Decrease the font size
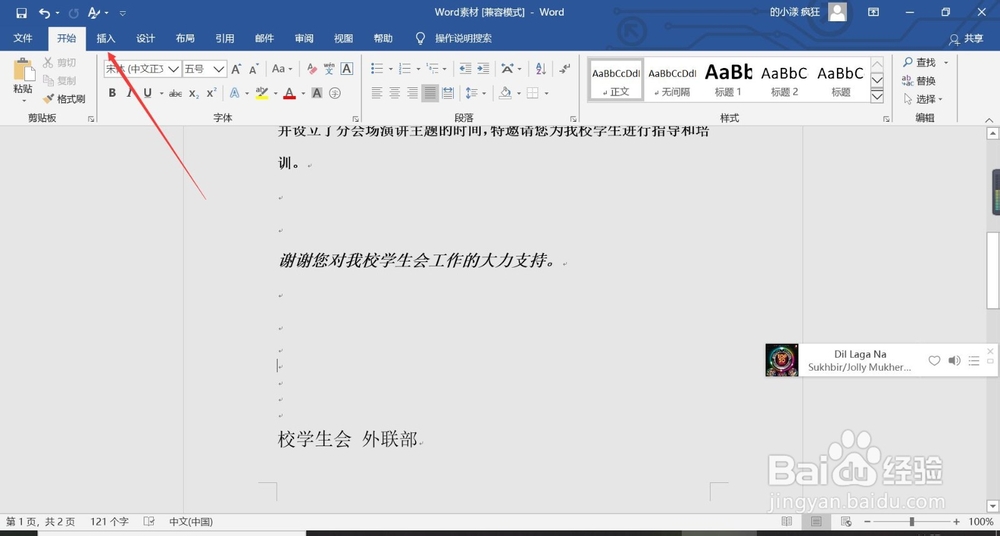The image size is (1000, 536). [x=254, y=69]
